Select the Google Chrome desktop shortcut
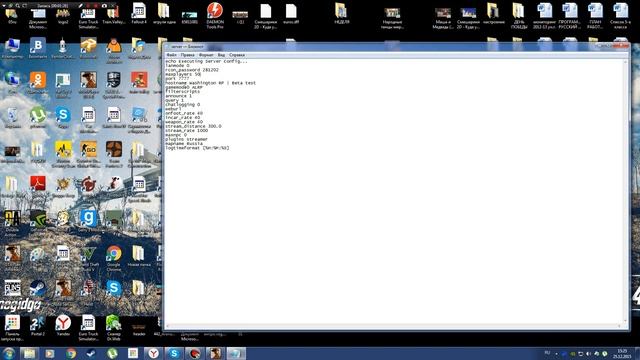Image resolution: width=640 pixels, height=360 pixels. pyautogui.click(x=114, y=258)
